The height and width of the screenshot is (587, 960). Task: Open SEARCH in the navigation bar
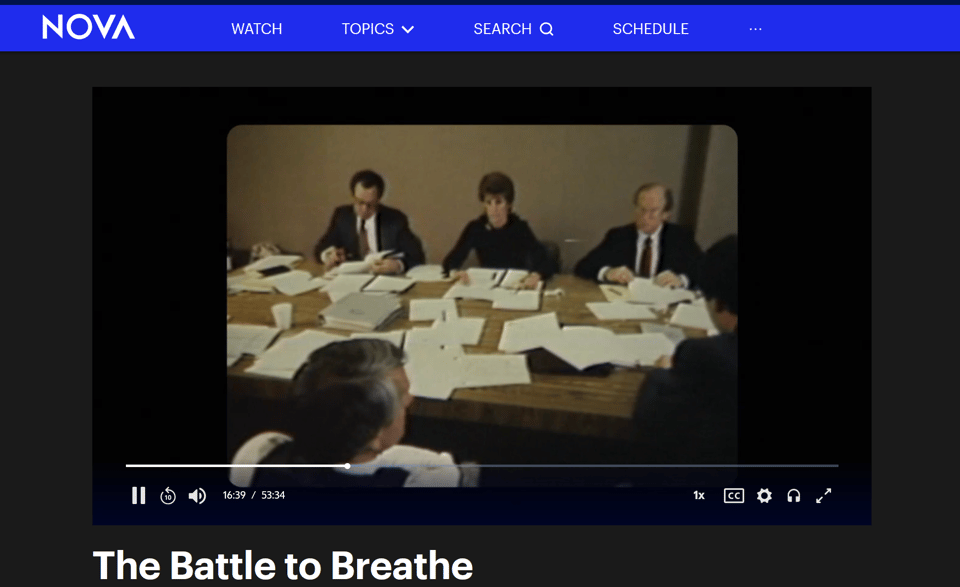(513, 29)
